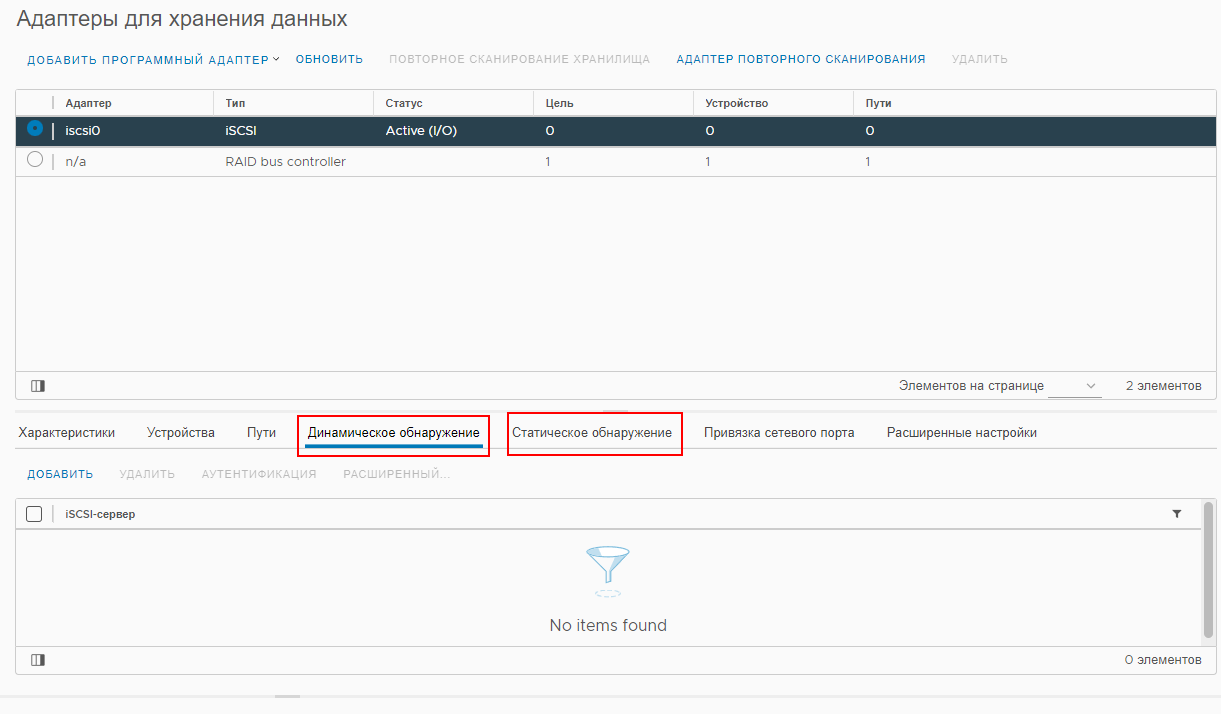This screenshot has height=714, width=1221.
Task: Tick the select-all checkbox beside iSCSI-сервер
Action: pos(34,514)
